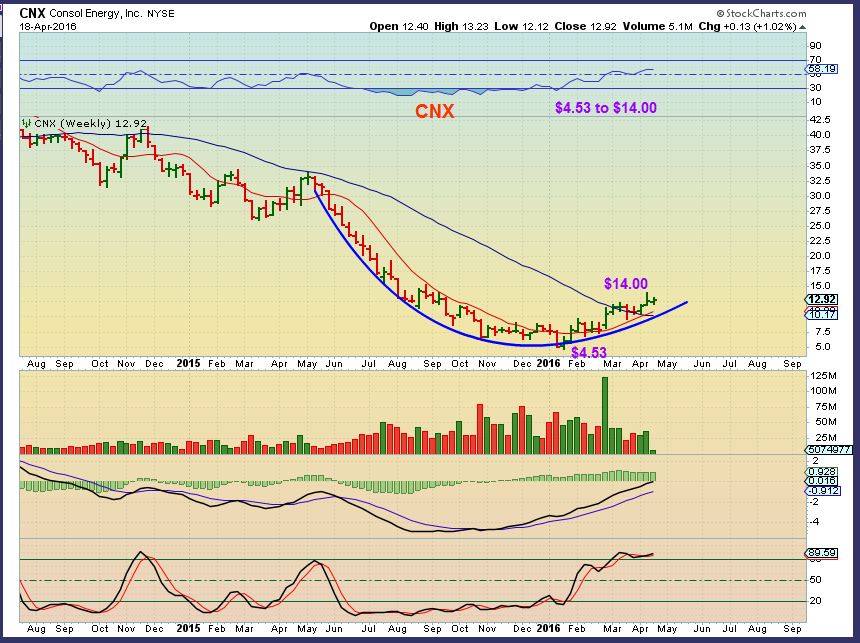The height and width of the screenshot is (643, 860).
Task: Click the '18-Apr-2016' date text
Action: click(x=48, y=26)
